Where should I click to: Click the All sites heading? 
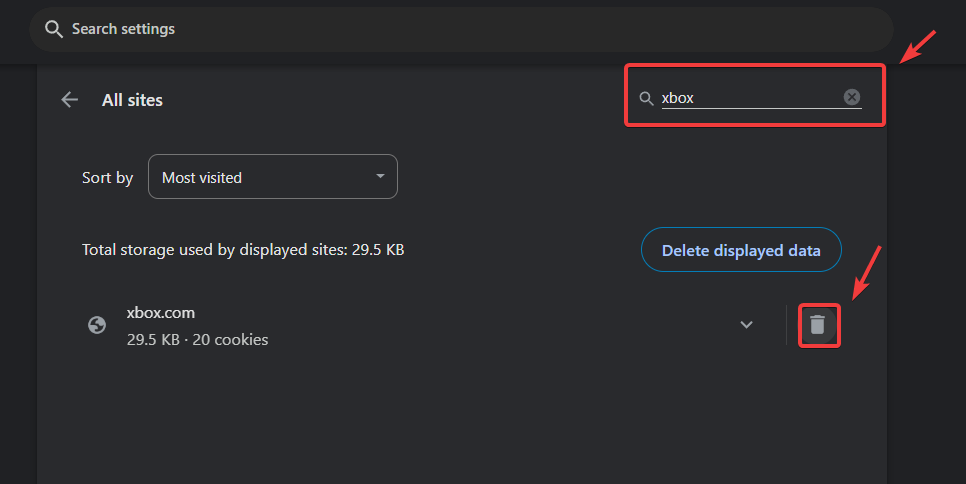(x=132, y=100)
